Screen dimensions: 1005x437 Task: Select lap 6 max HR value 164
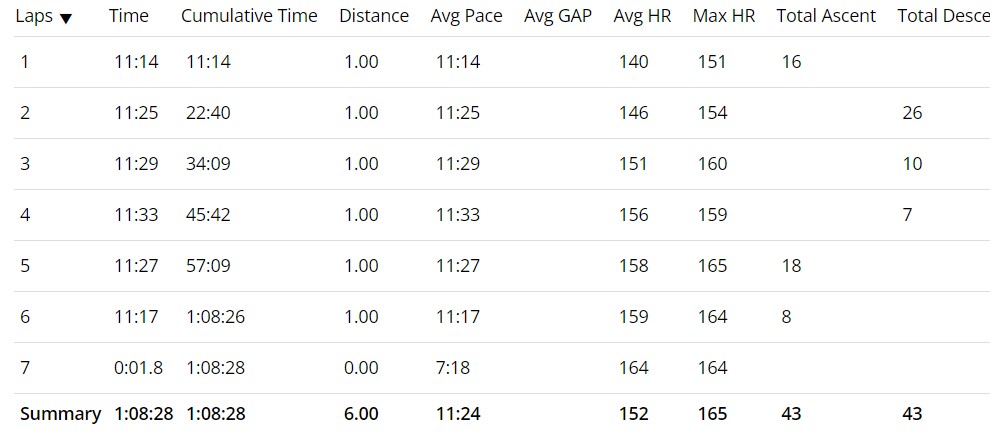[x=712, y=317]
